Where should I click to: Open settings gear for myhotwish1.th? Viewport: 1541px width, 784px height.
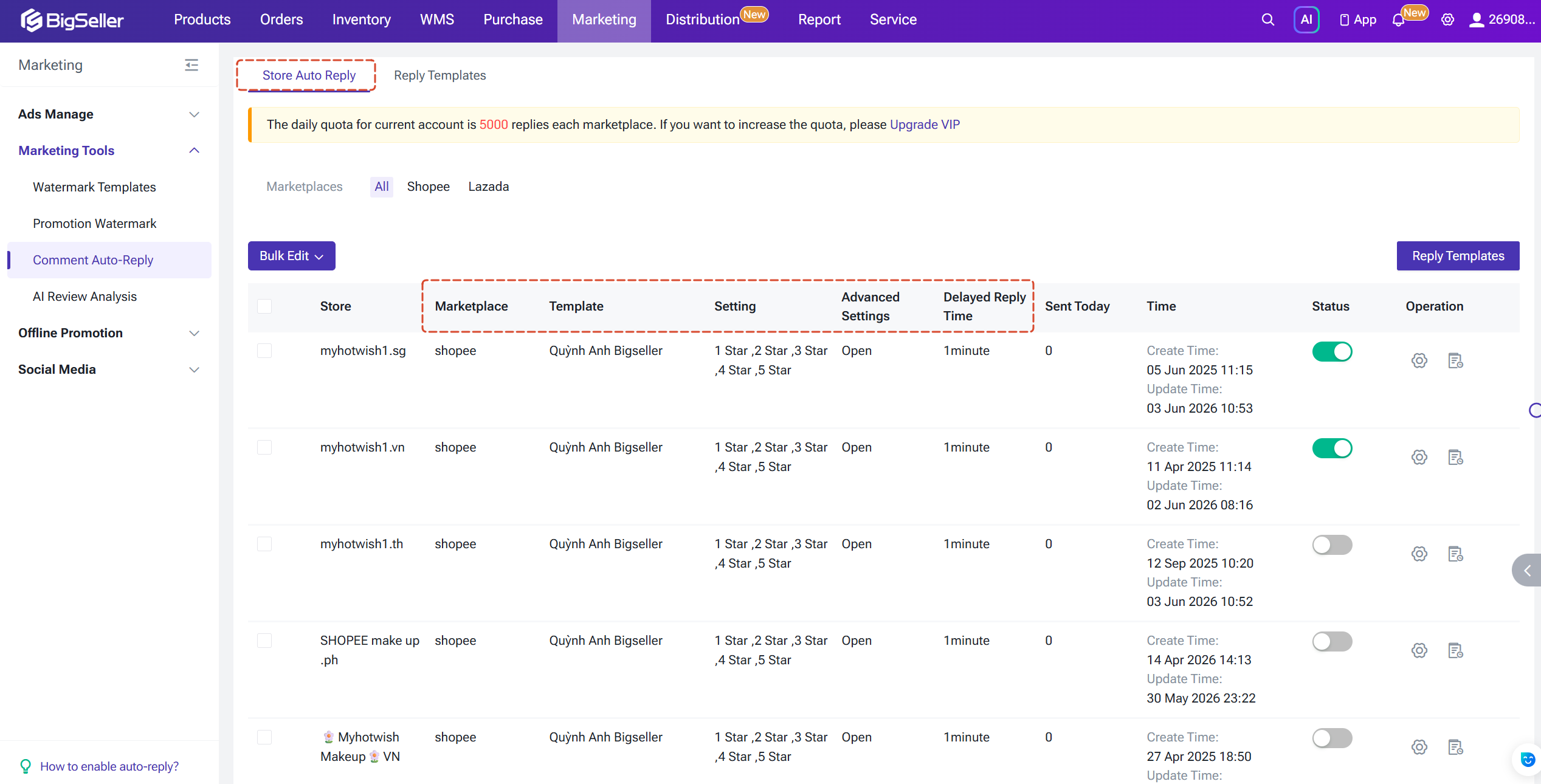click(x=1419, y=554)
